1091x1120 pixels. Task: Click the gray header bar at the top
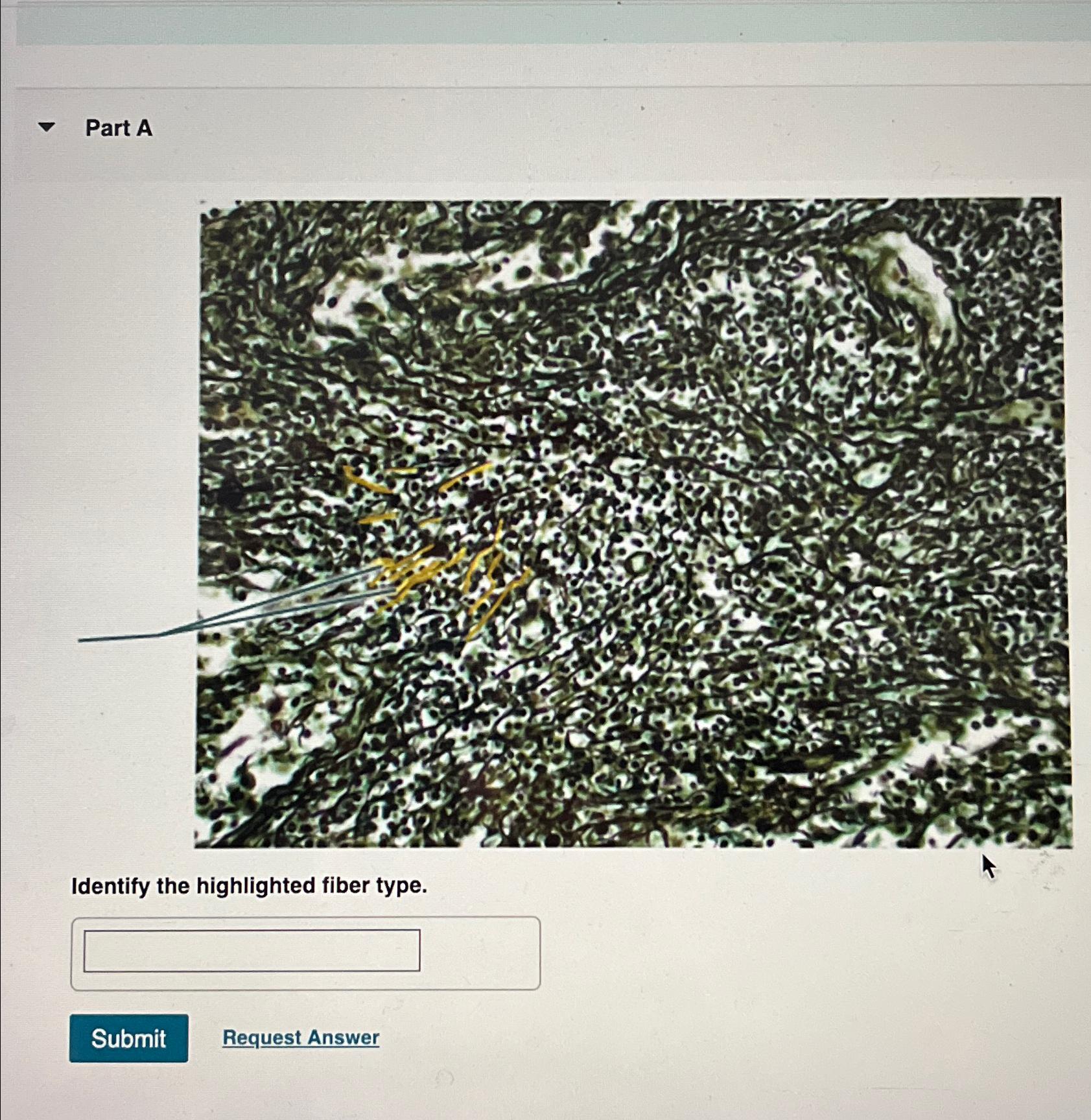coord(551,21)
